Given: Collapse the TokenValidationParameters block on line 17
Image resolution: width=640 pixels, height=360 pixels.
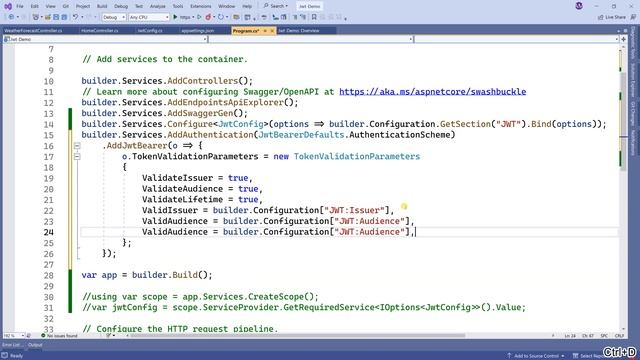Looking at the screenshot, I should pyautogui.click(x=77, y=157).
